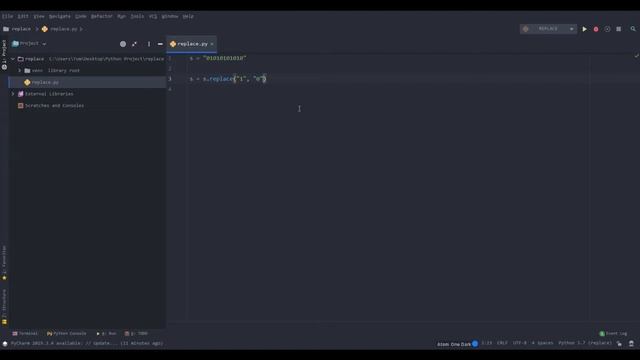This screenshot has height=360, width=640.
Task: Open the Run menu
Action: pos(121,16)
